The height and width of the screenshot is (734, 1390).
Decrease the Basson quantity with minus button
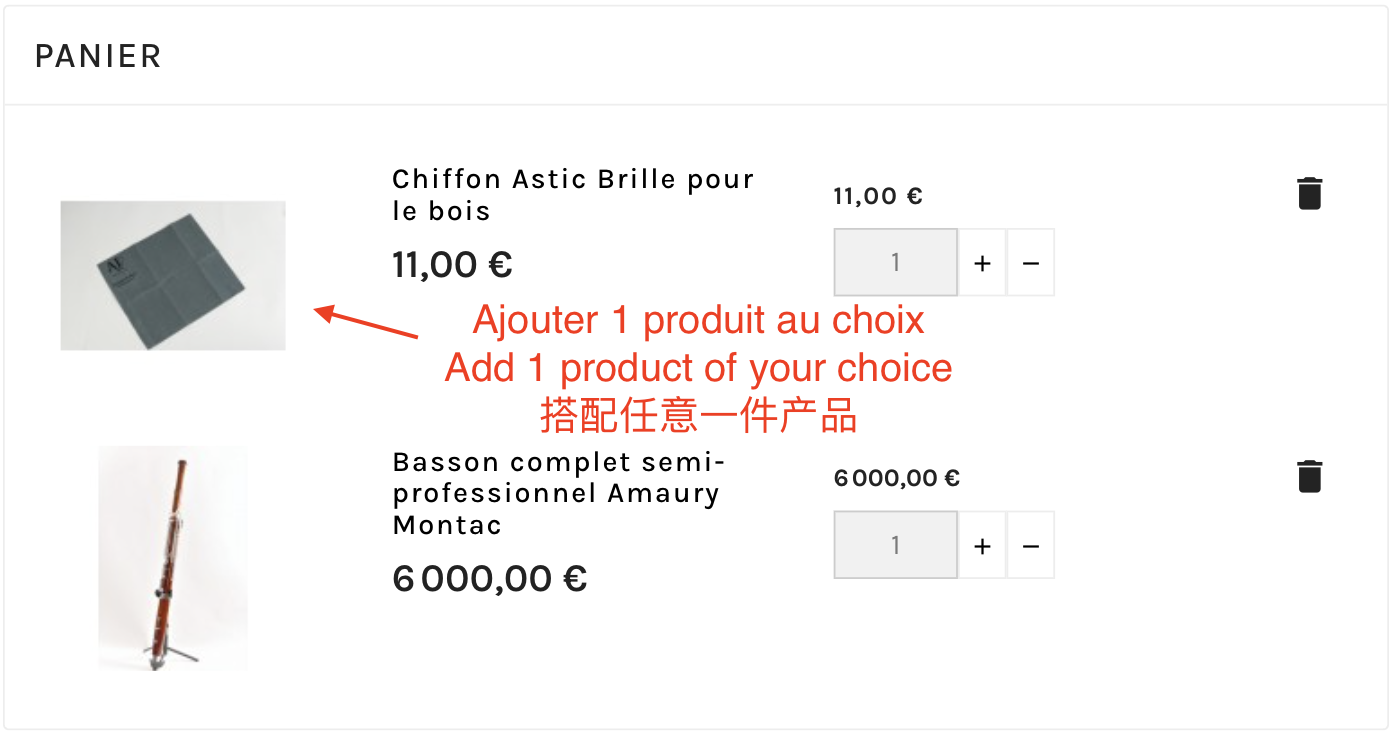coord(1031,546)
